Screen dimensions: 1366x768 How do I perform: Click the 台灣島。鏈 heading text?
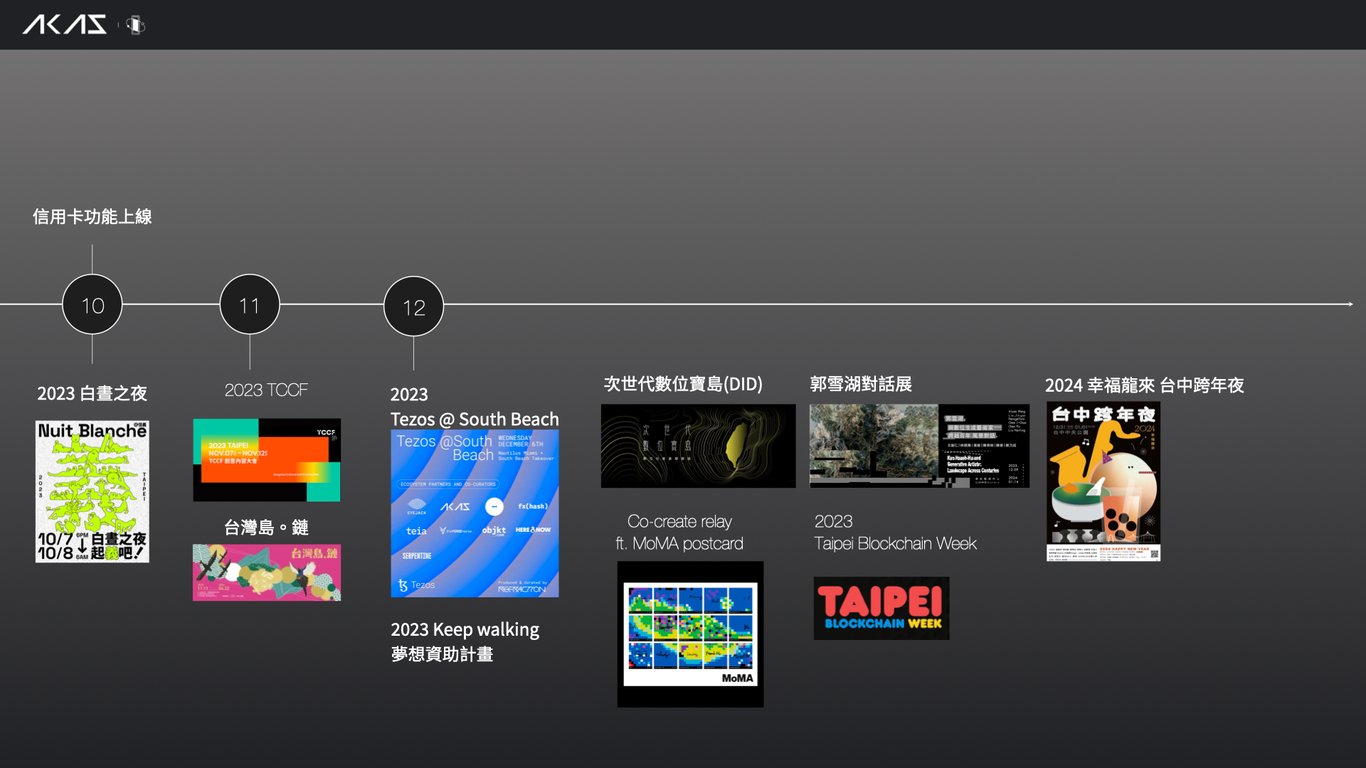pos(266,527)
